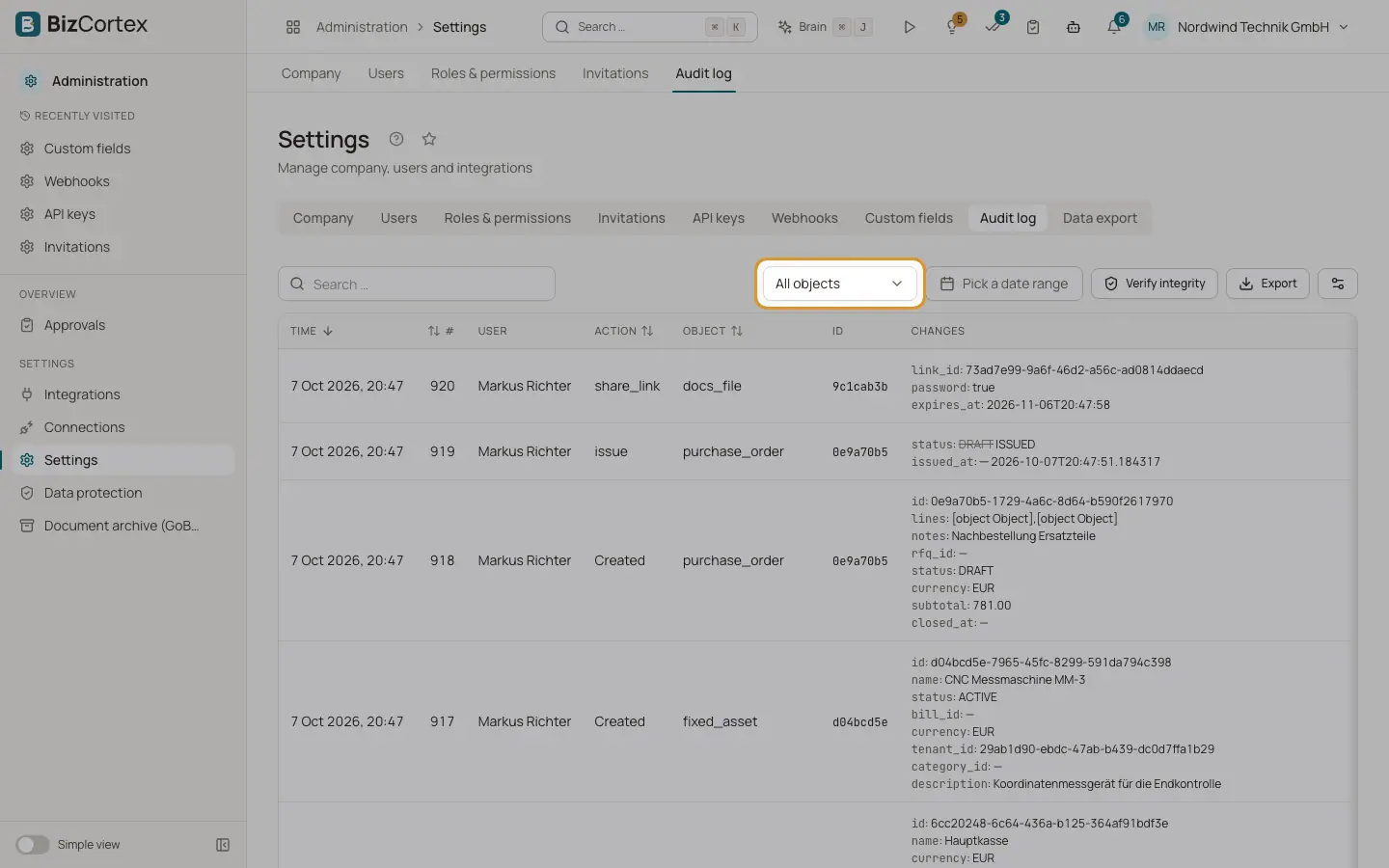Click the audit entry number 920
This screenshot has height=868, width=1389.
[x=442, y=386]
